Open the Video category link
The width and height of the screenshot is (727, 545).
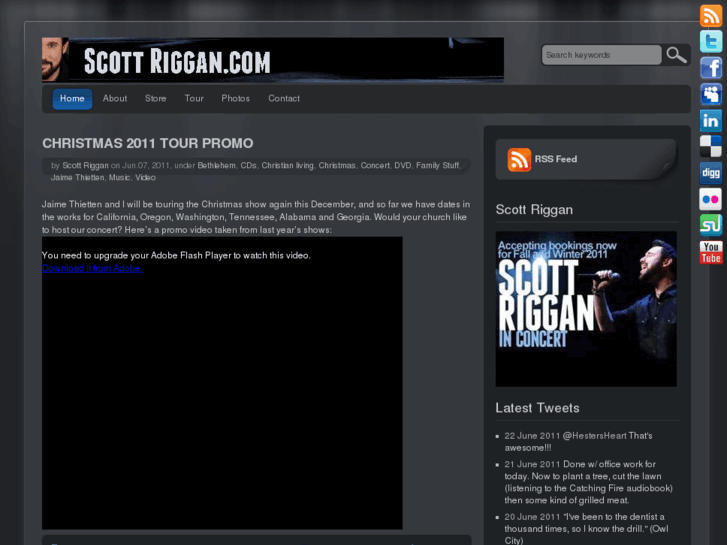point(145,178)
